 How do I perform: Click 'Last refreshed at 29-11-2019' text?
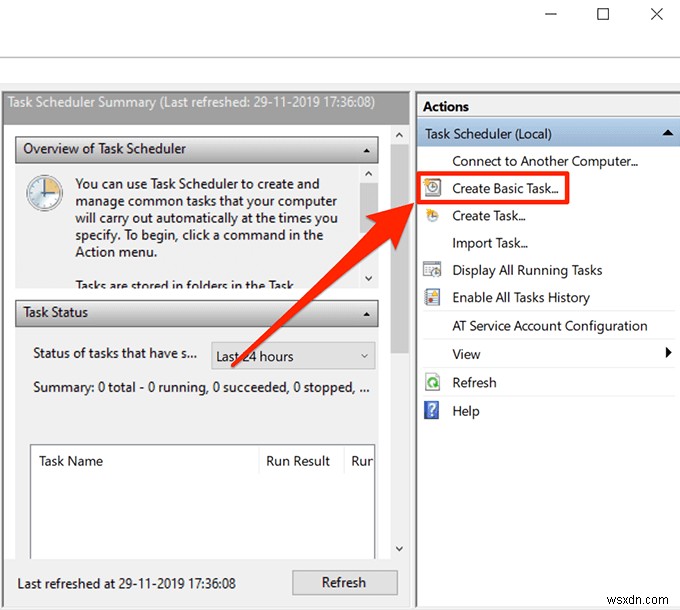pos(126,584)
